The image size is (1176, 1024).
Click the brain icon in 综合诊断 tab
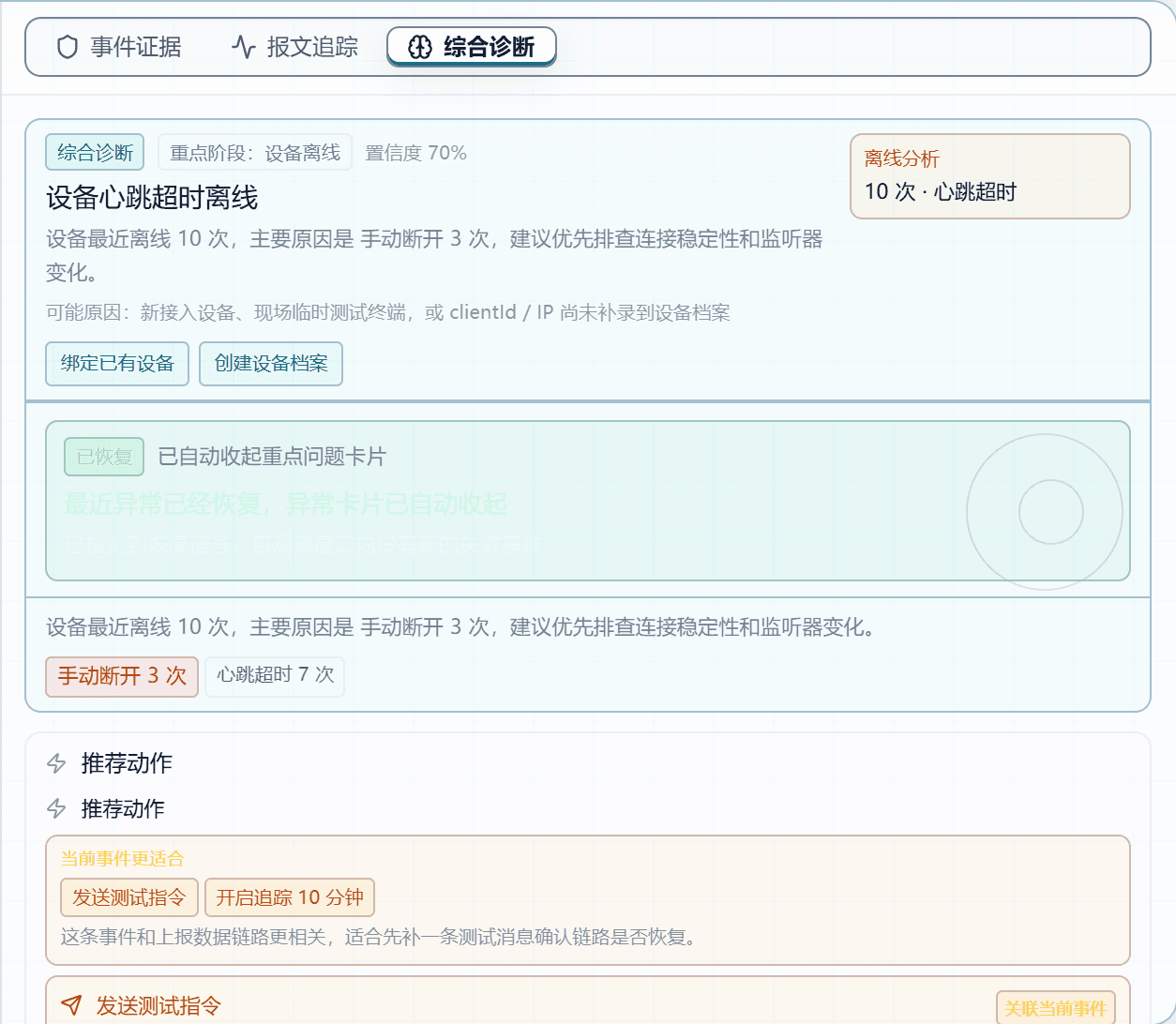click(x=420, y=47)
